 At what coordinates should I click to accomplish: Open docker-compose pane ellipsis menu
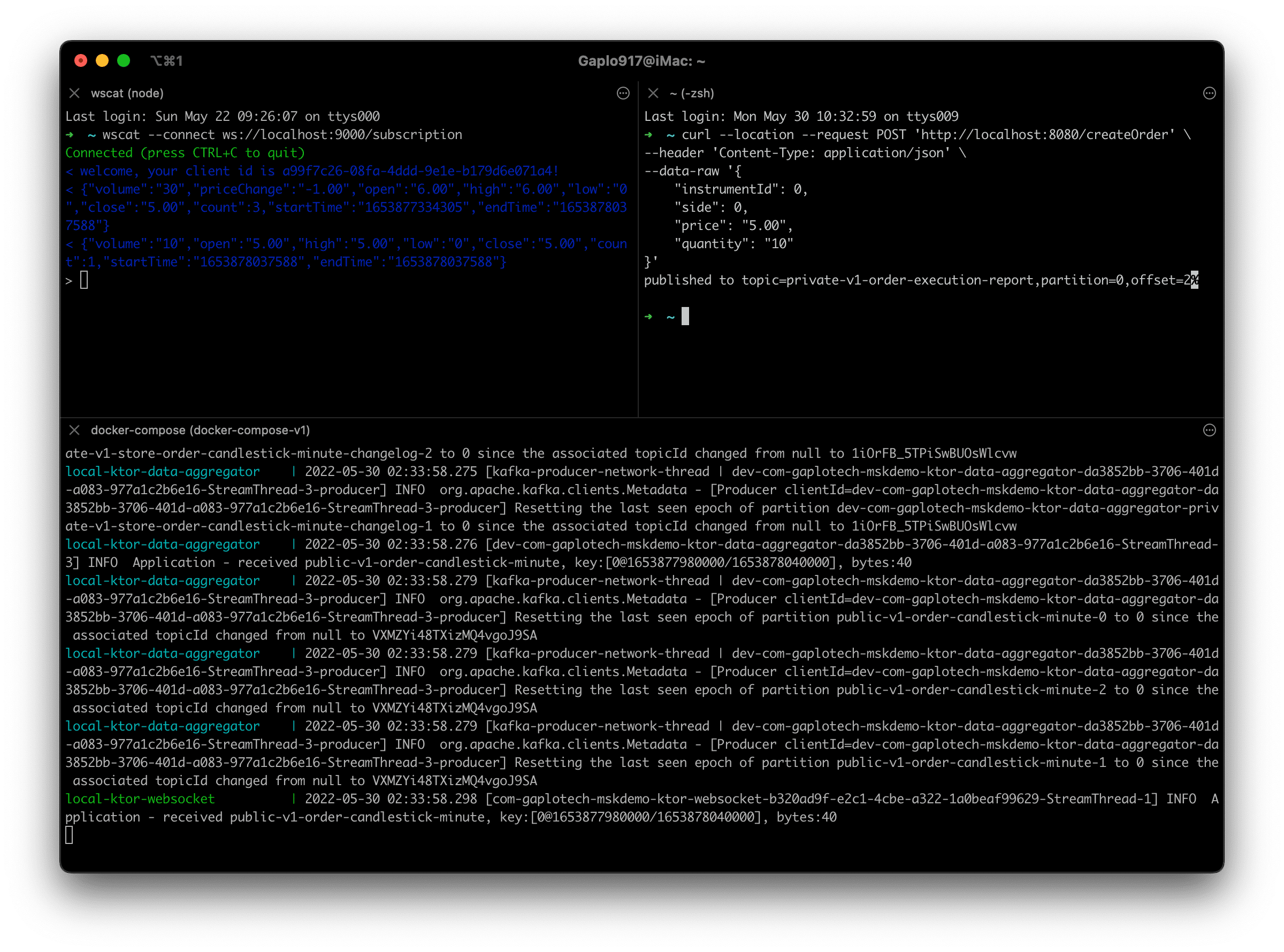click(1210, 431)
